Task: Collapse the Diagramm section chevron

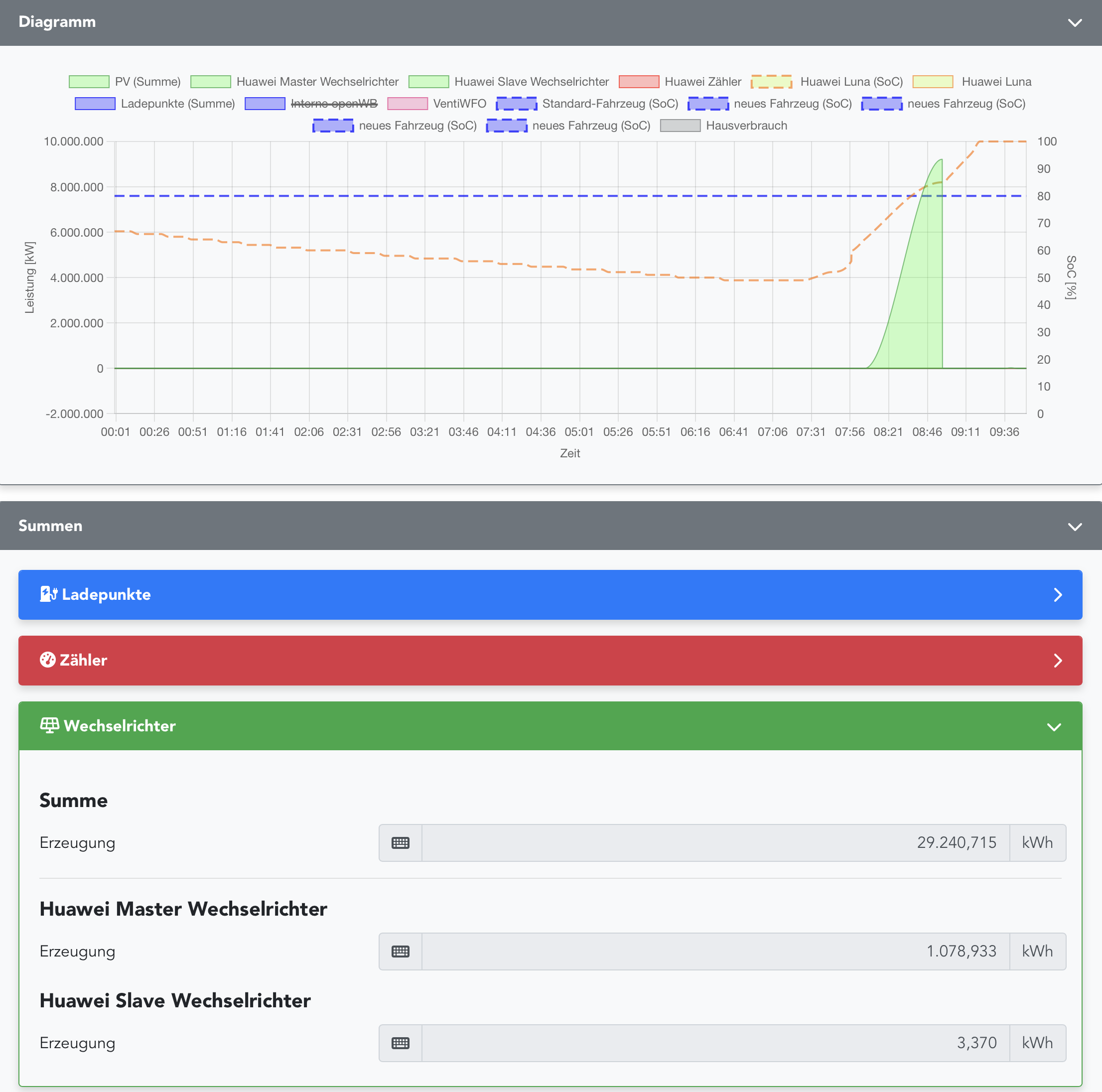Action: point(1075,23)
